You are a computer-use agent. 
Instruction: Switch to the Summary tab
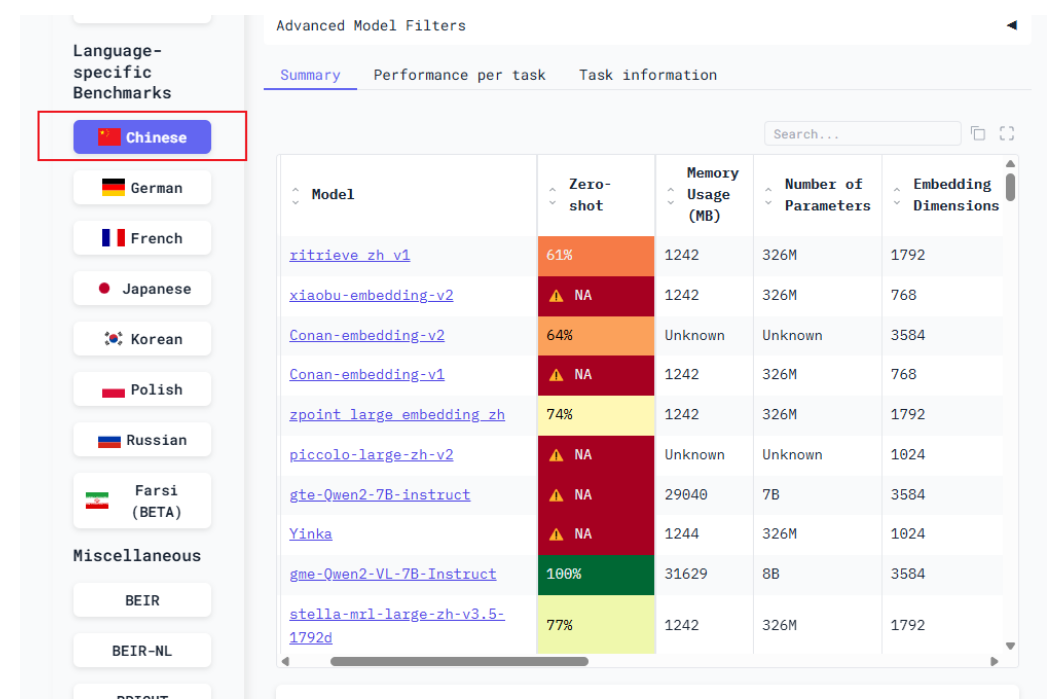click(x=310, y=75)
